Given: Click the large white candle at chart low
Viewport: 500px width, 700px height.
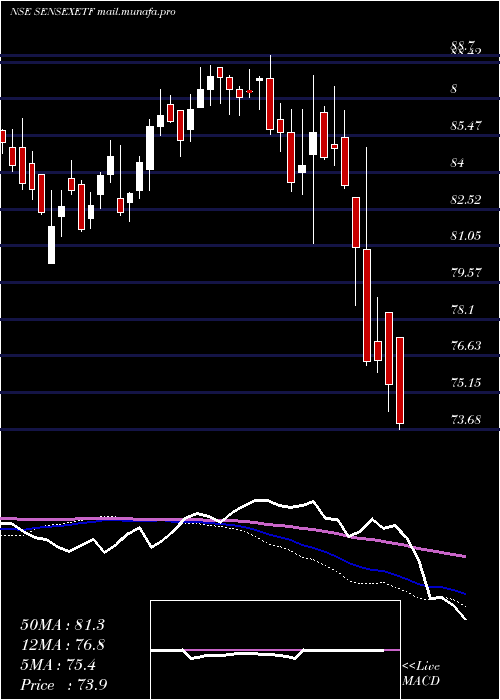Looking at the screenshot, I should click(52, 245).
